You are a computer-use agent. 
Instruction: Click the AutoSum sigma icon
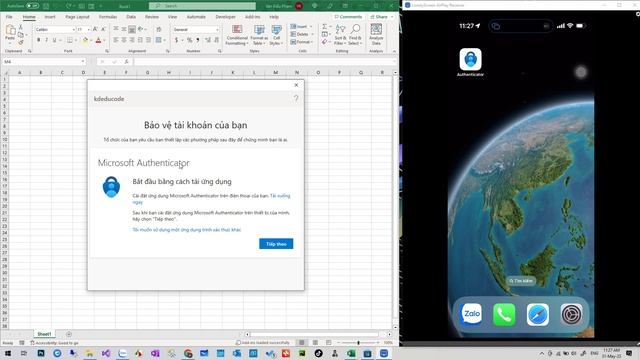324,27
